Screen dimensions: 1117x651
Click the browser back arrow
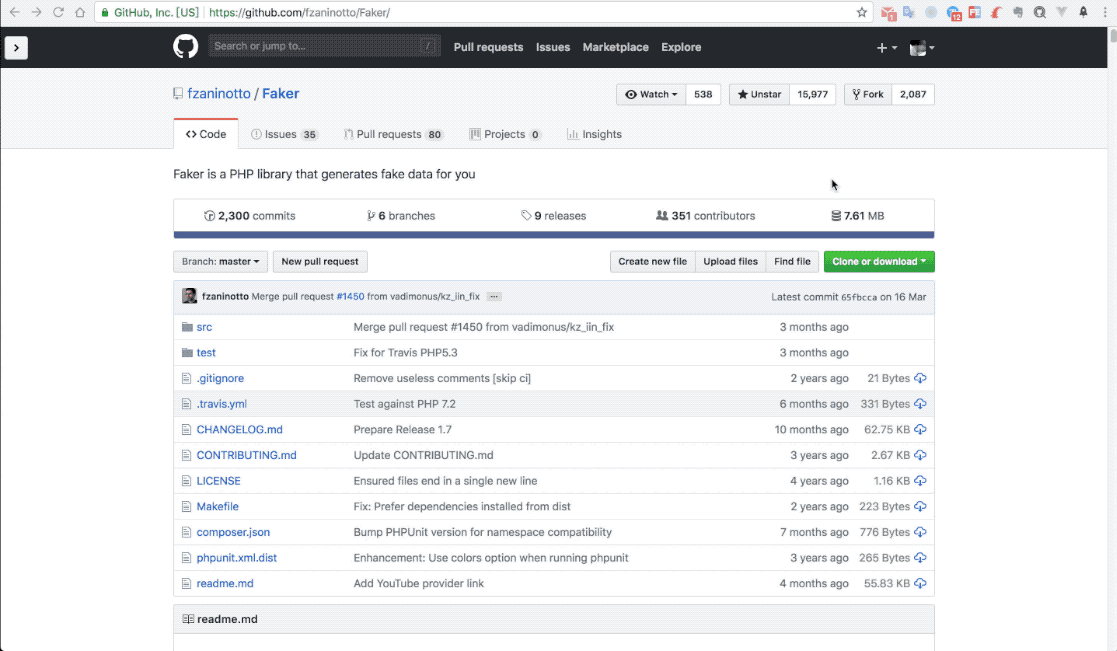[14, 12]
